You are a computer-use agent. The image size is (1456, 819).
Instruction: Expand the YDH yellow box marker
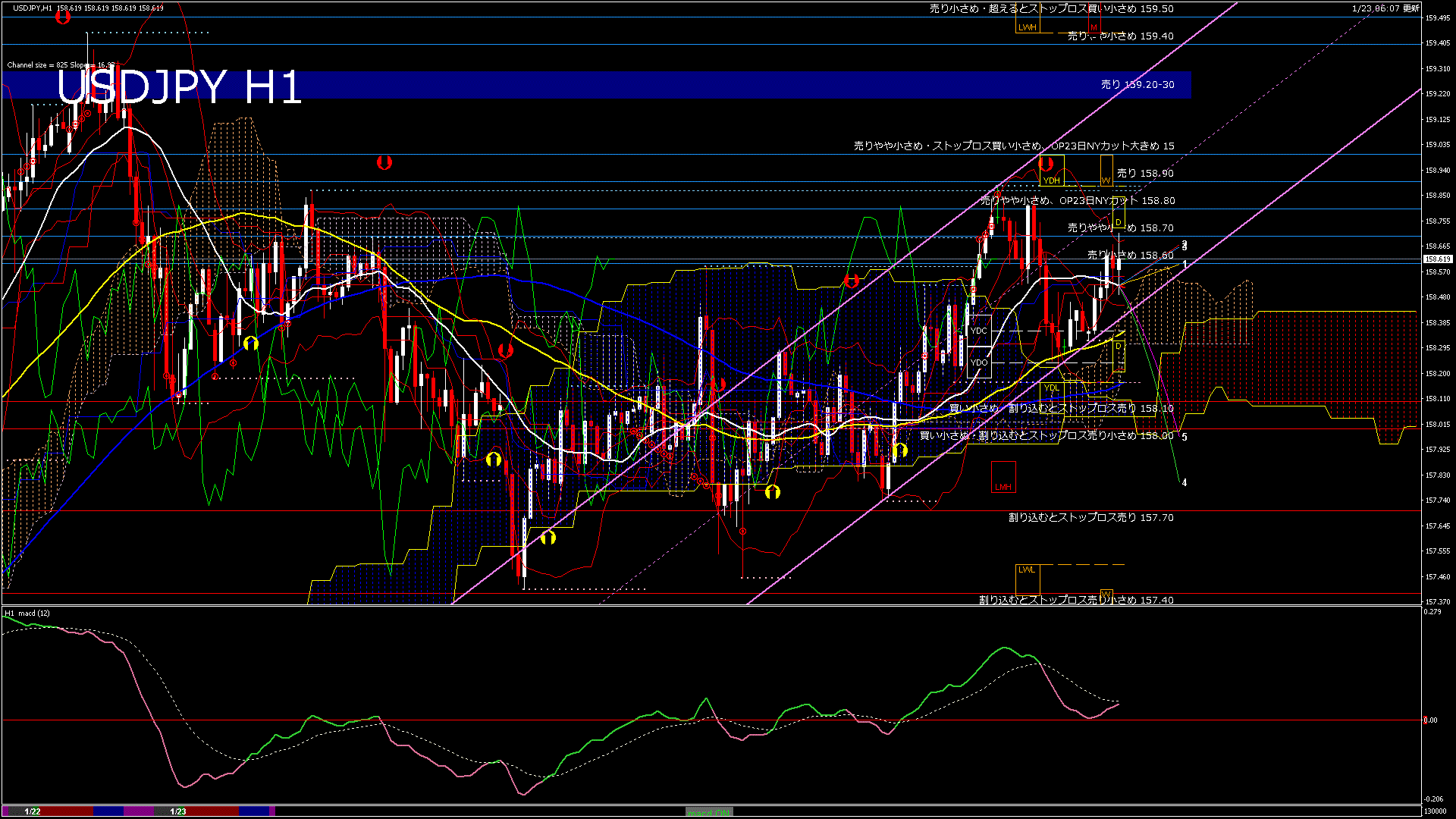(x=1053, y=180)
